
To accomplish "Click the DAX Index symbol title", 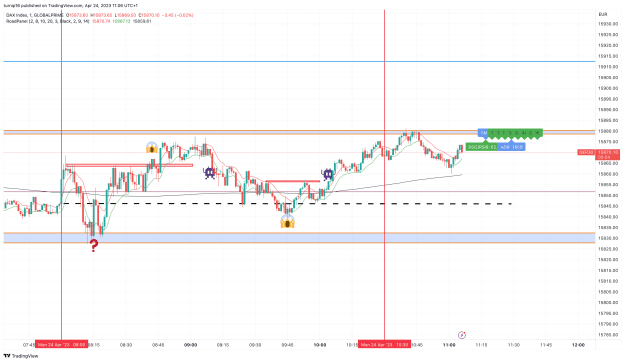I will click(35, 15).
